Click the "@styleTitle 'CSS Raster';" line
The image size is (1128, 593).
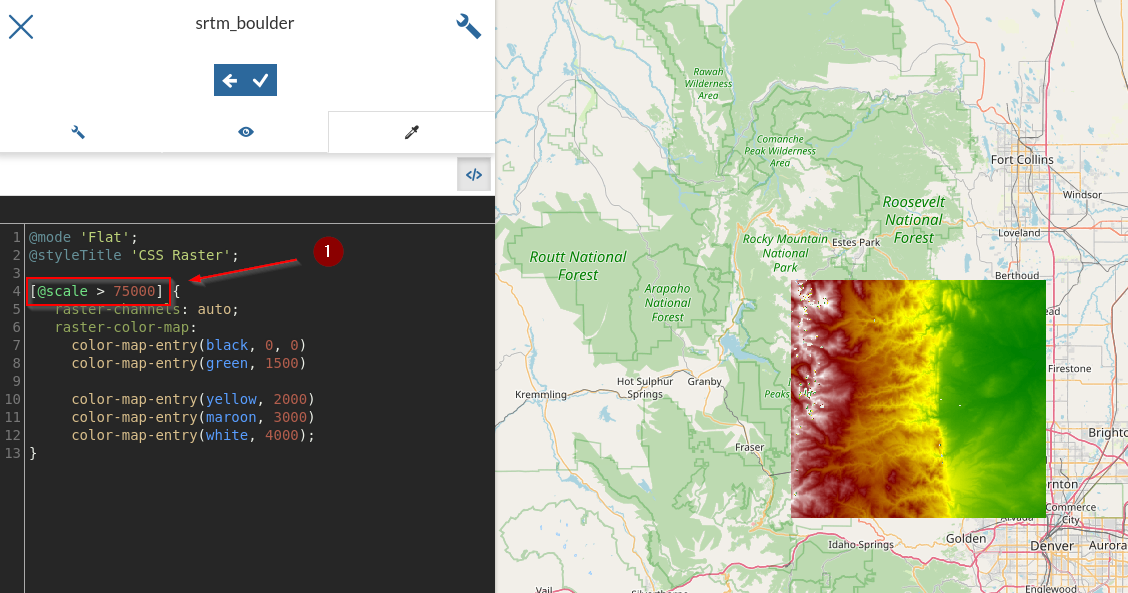point(133,255)
